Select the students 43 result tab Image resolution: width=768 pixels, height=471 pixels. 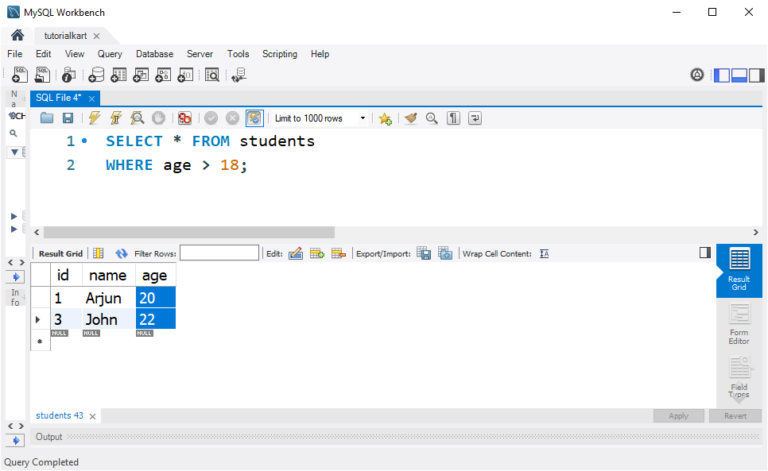click(x=59, y=416)
